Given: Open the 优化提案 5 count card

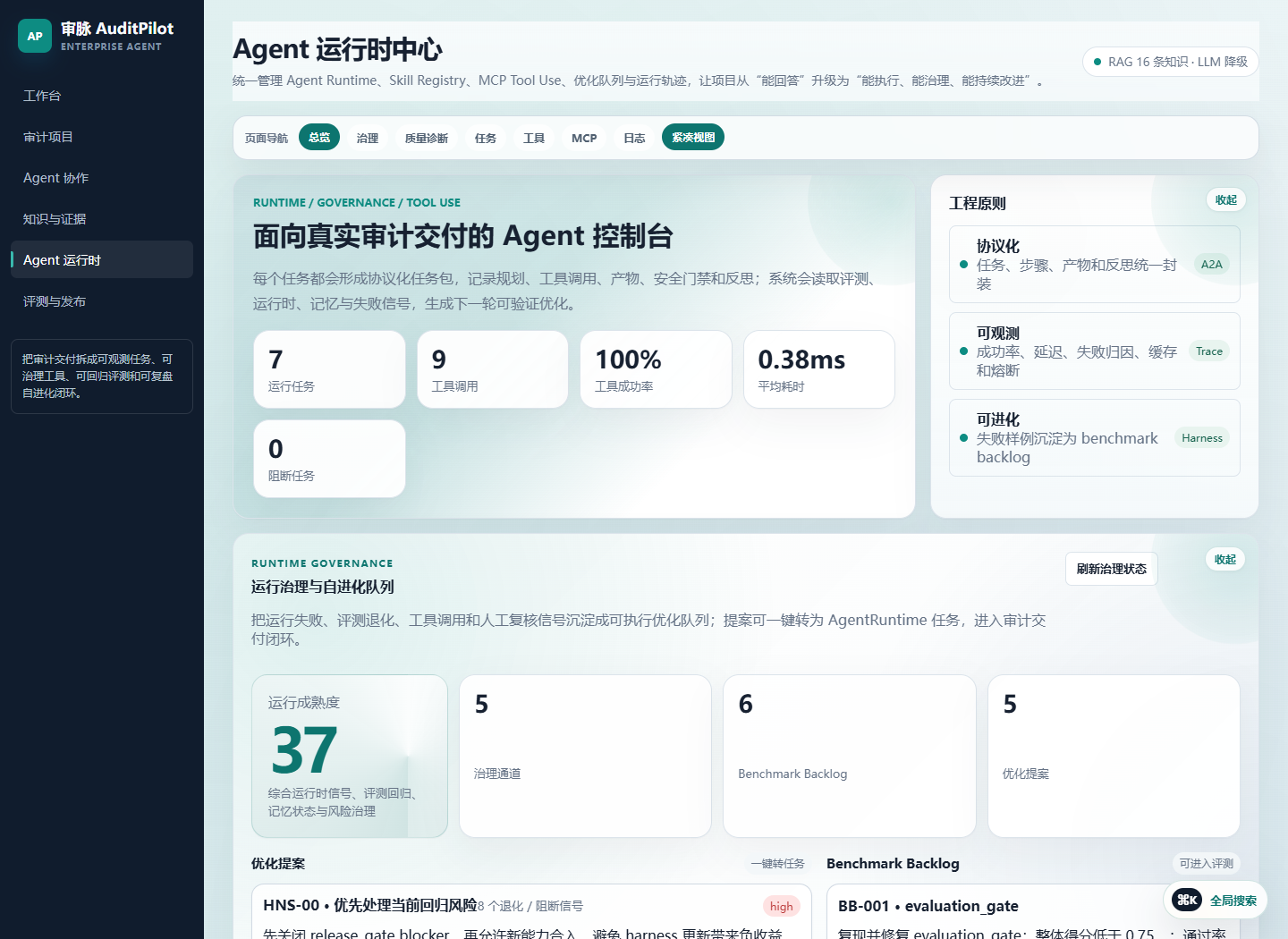Looking at the screenshot, I should [1114, 756].
